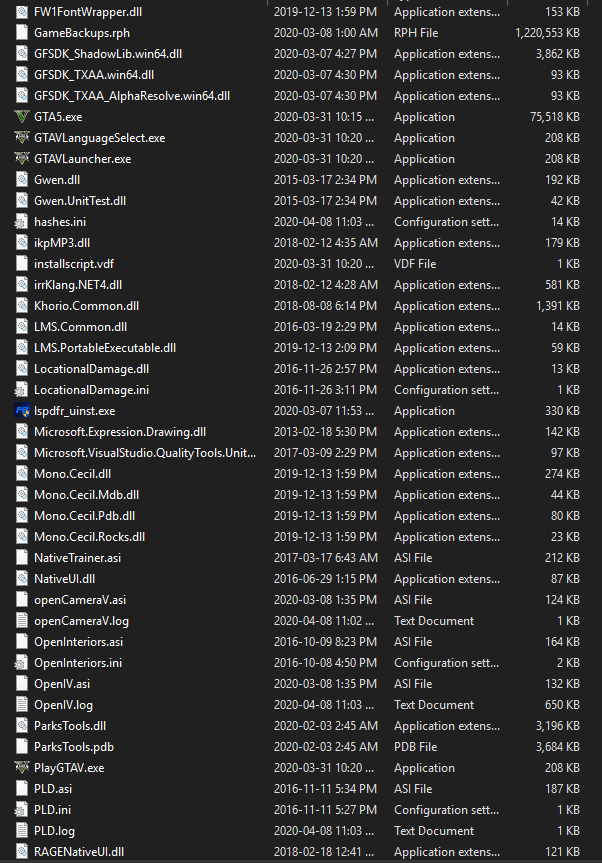The image size is (602, 863).
Task: Select LMS.PortableExecutable.dll
Action: [x=105, y=348]
